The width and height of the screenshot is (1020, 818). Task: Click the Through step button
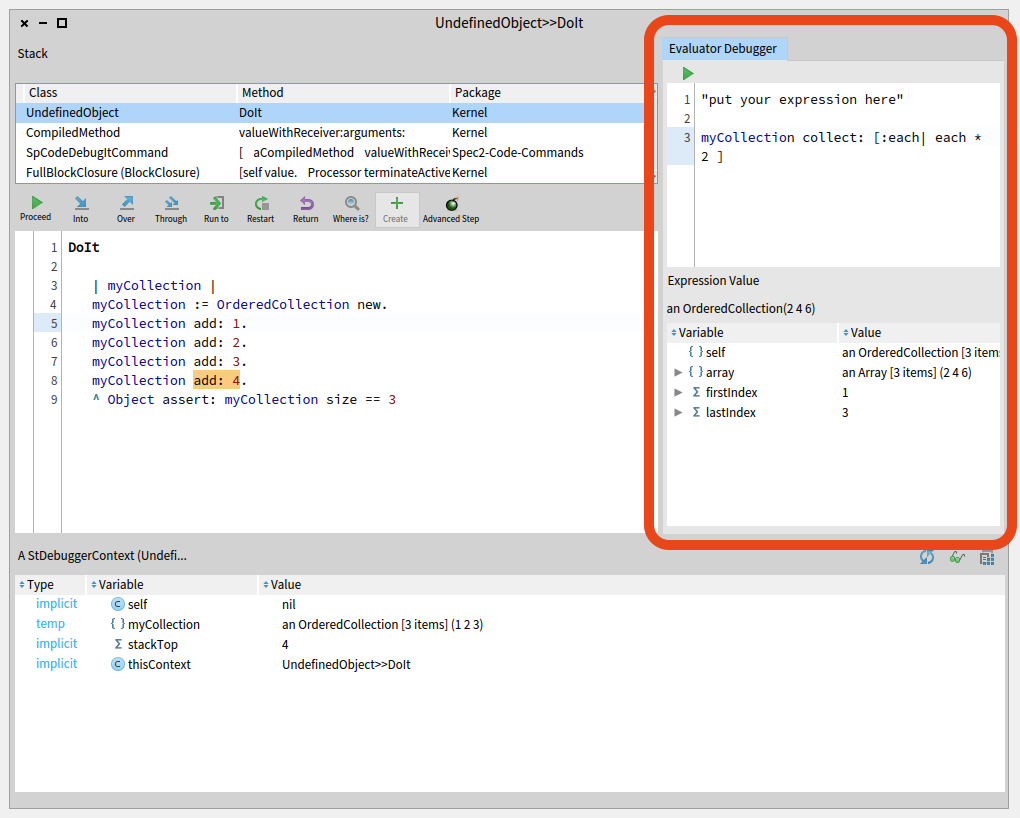(170, 208)
